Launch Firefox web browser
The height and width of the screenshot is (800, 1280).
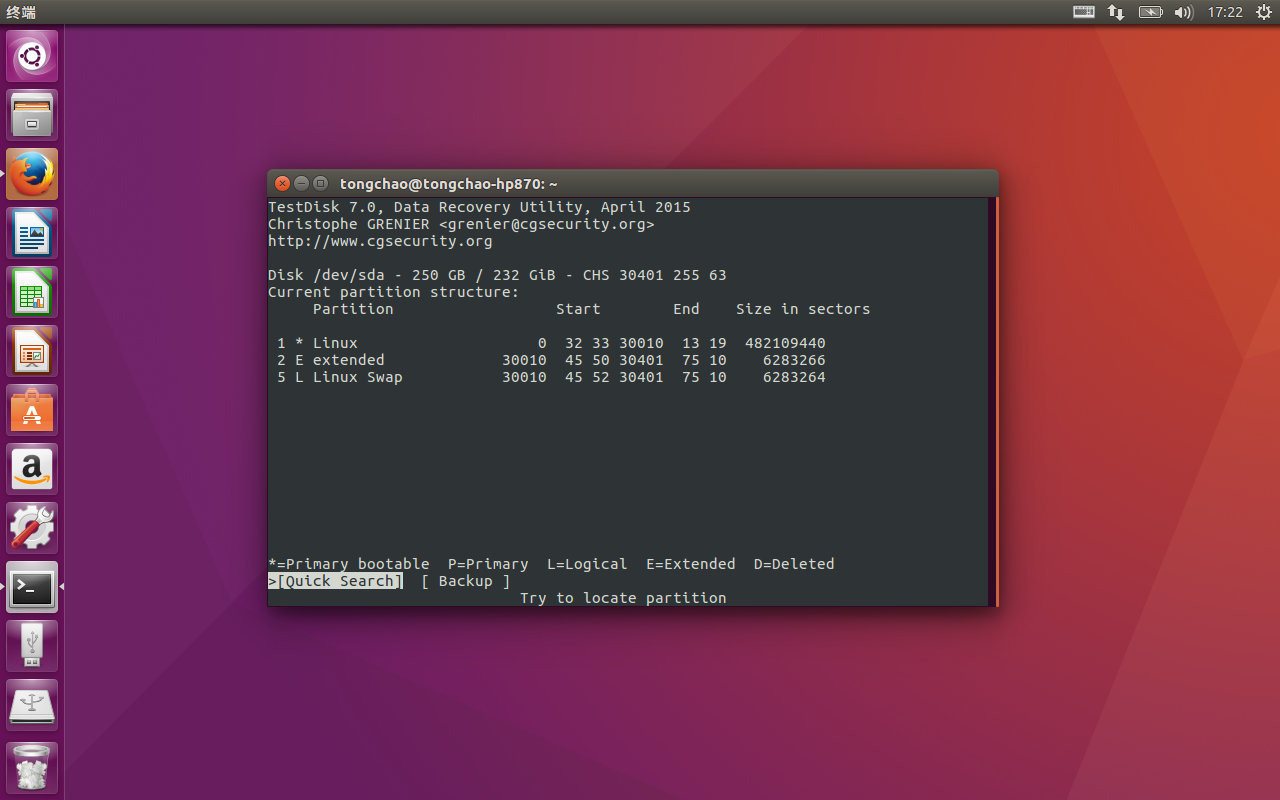coord(32,174)
